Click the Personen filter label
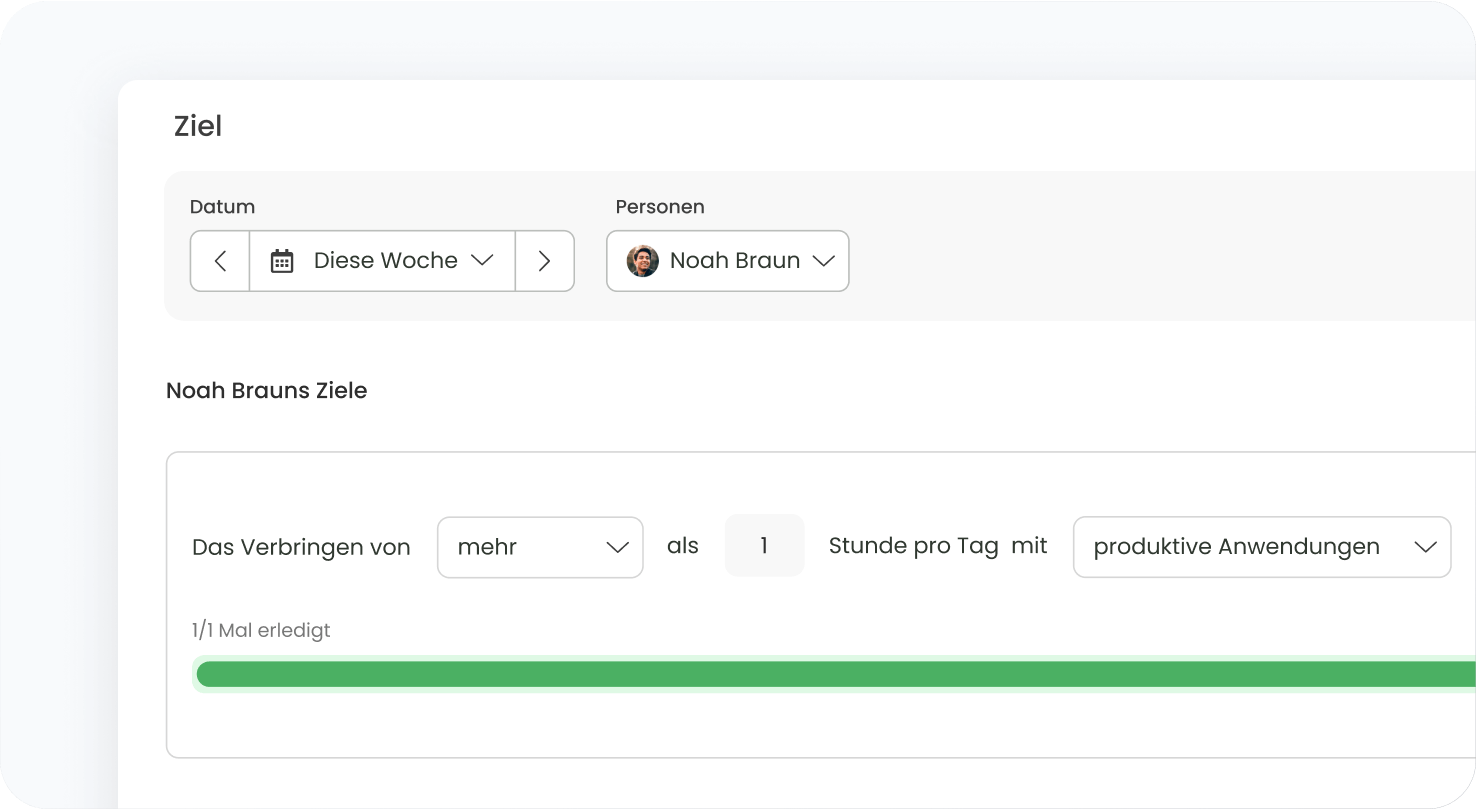The image size is (1476, 809). [x=659, y=207]
